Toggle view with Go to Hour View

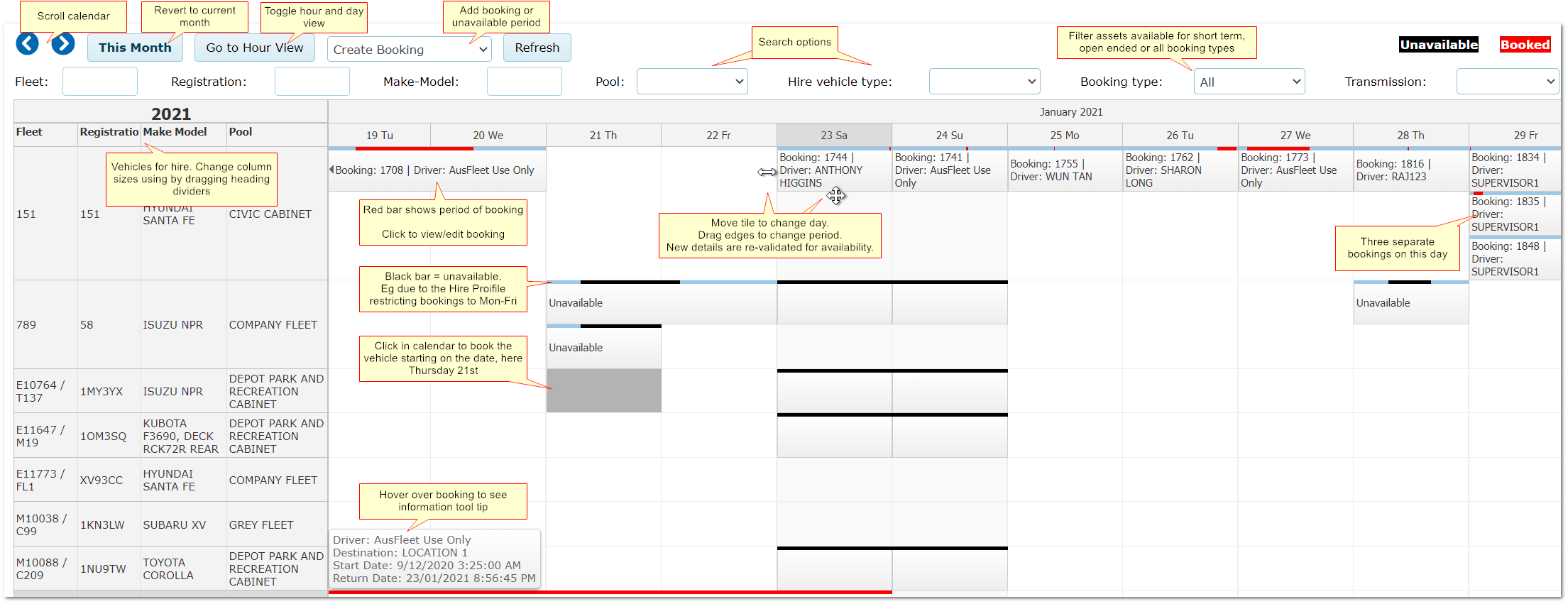254,48
